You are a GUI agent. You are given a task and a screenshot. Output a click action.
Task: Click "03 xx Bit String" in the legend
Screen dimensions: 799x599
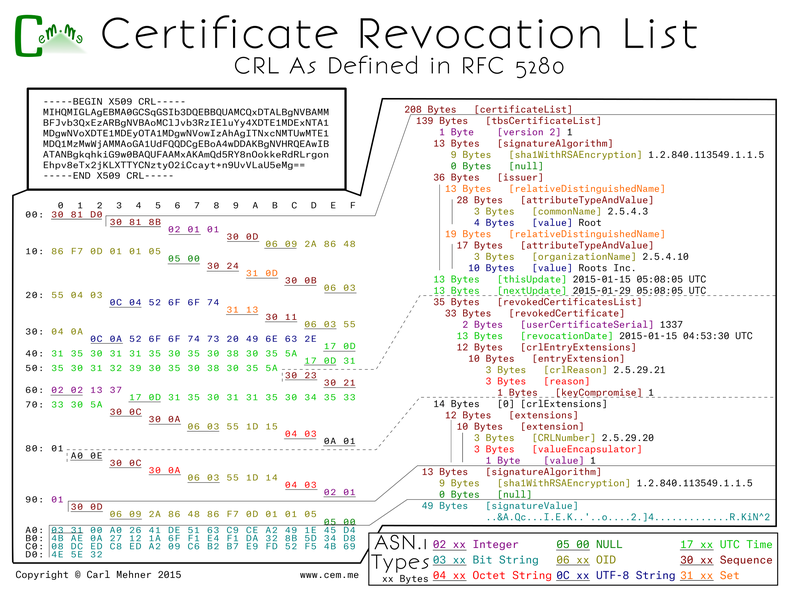485,560
